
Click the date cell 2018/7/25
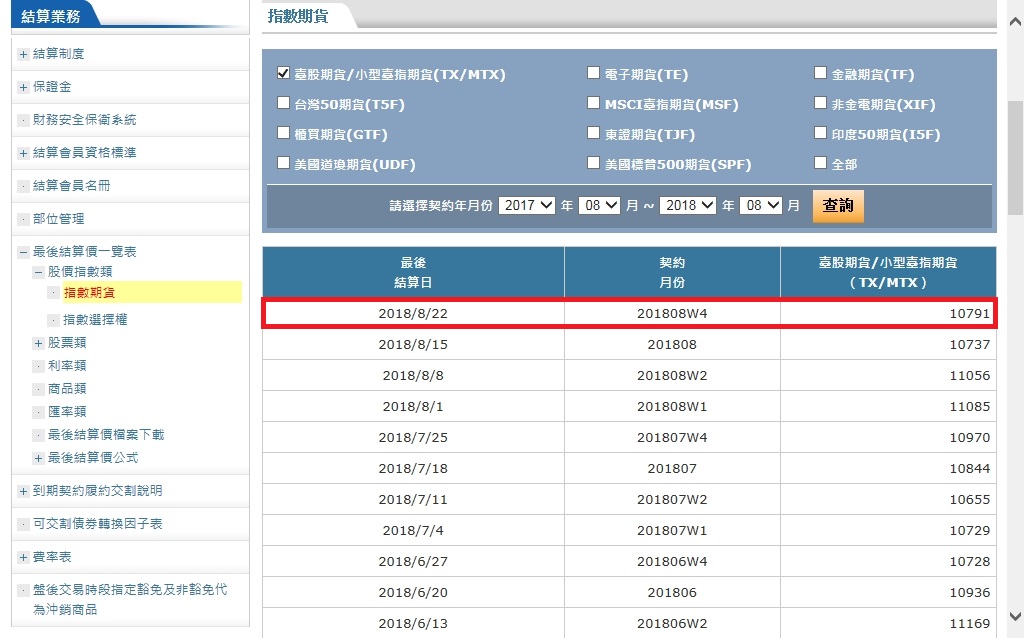click(413, 438)
